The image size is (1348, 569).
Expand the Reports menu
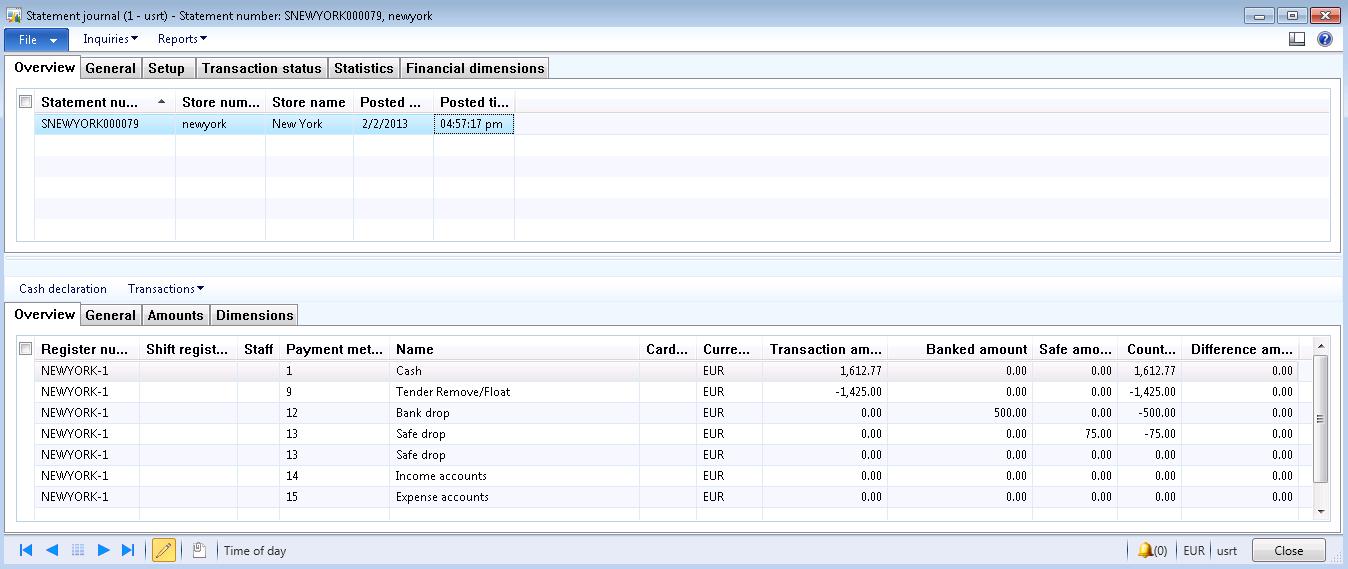click(x=183, y=39)
